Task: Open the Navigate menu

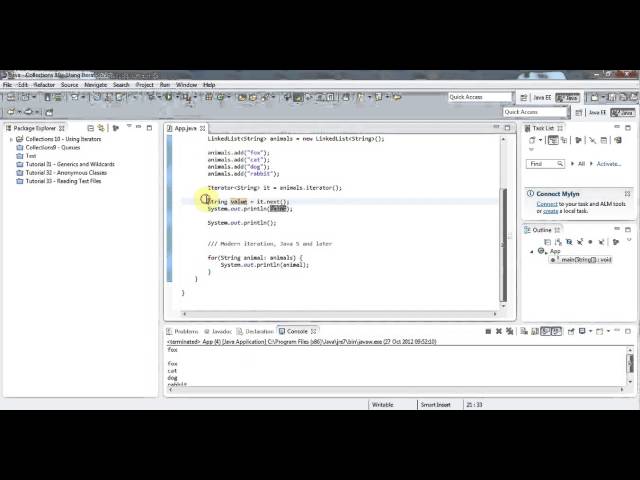Action: [x=96, y=85]
